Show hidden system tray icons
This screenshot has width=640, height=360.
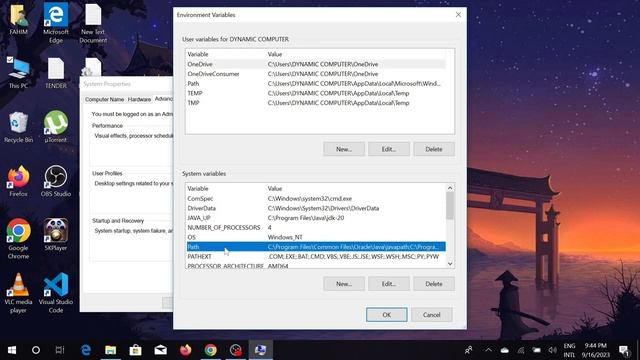click(x=489, y=350)
